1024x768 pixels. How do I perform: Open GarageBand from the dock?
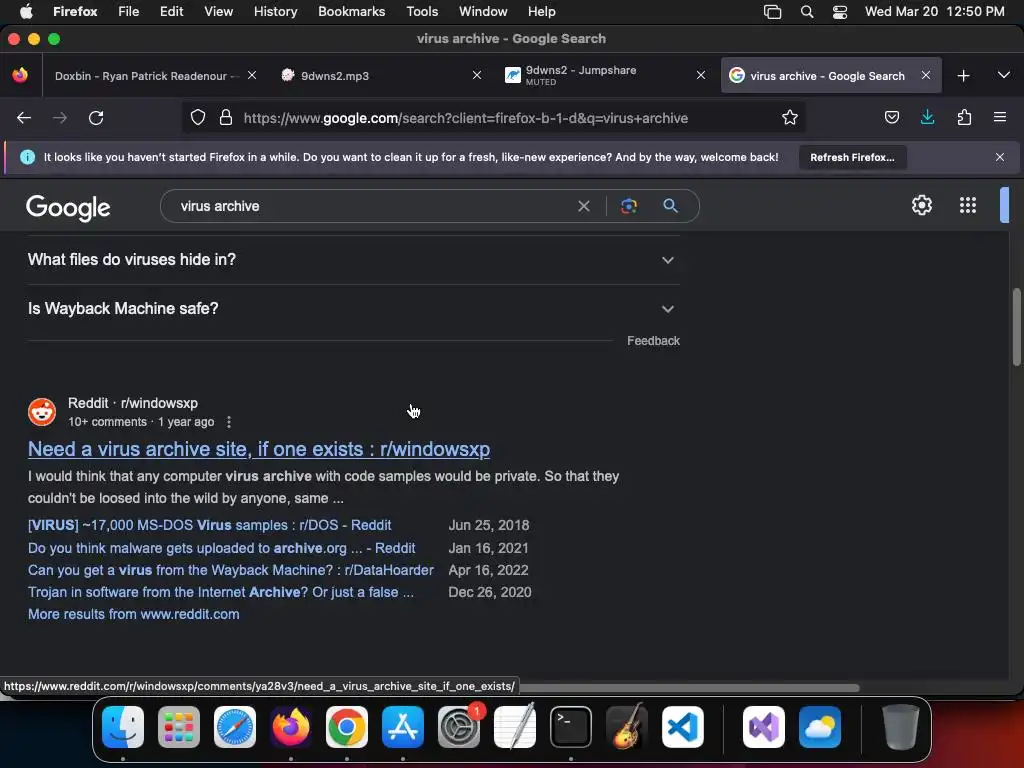pos(627,727)
